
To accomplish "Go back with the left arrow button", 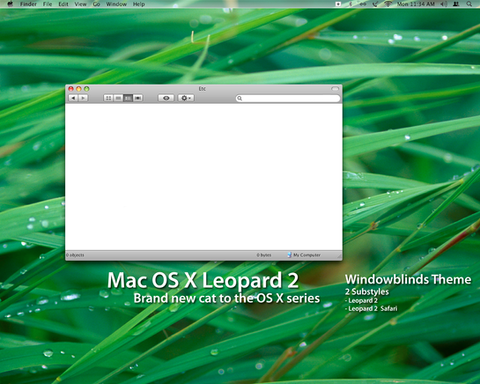I will (x=73, y=98).
